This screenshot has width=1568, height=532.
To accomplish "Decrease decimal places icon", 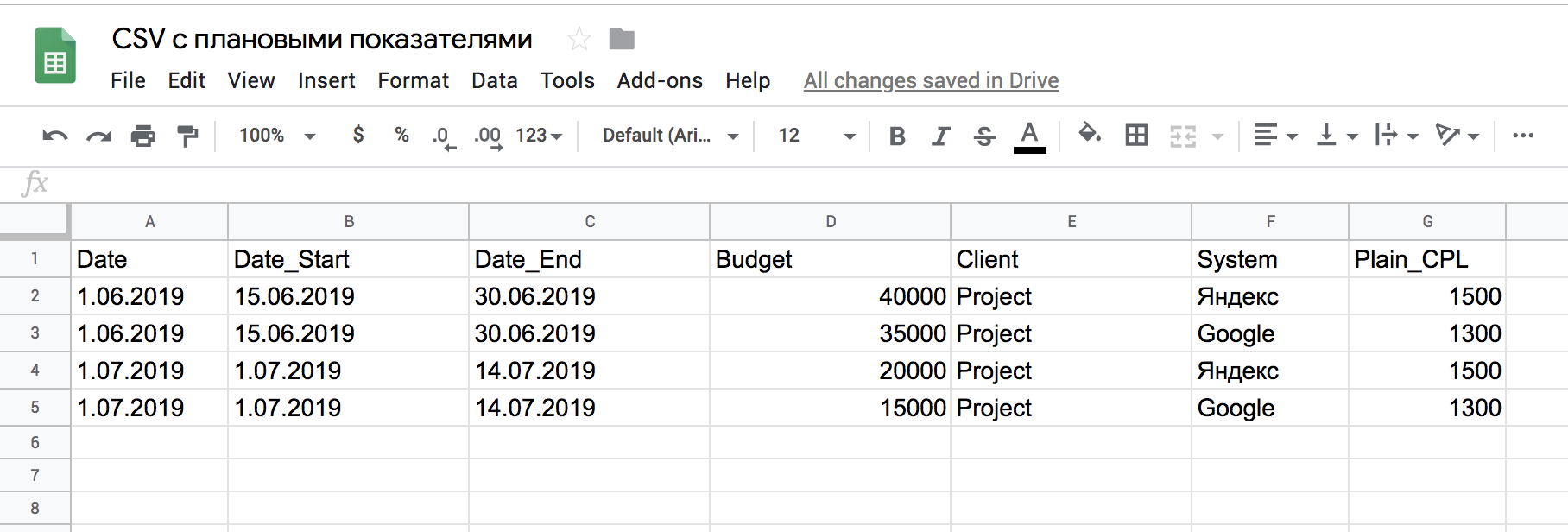I will click(x=444, y=136).
